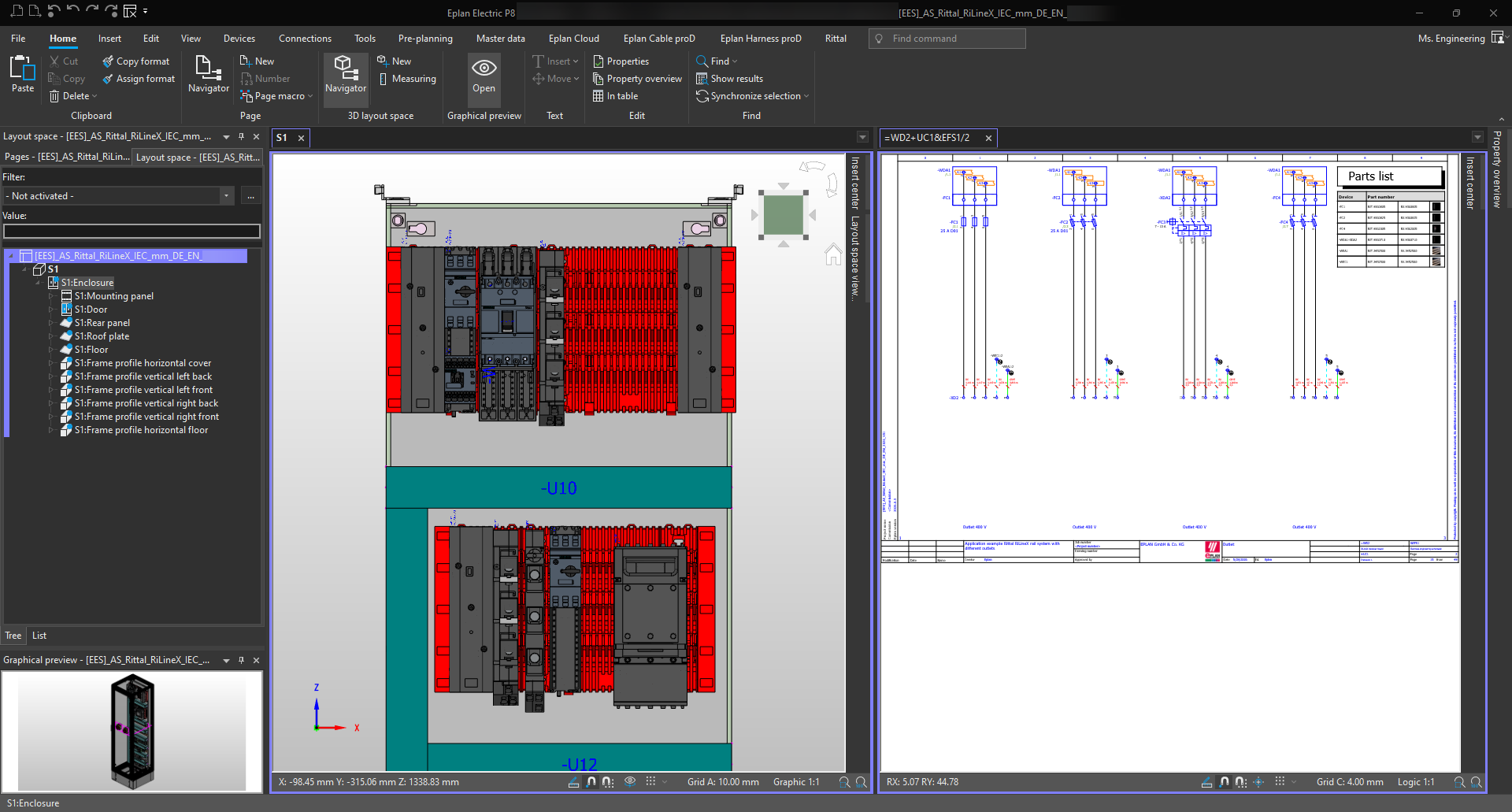This screenshot has height=812, width=1512.
Task: Toggle grid display dots in layout space status bar
Action: click(650, 782)
